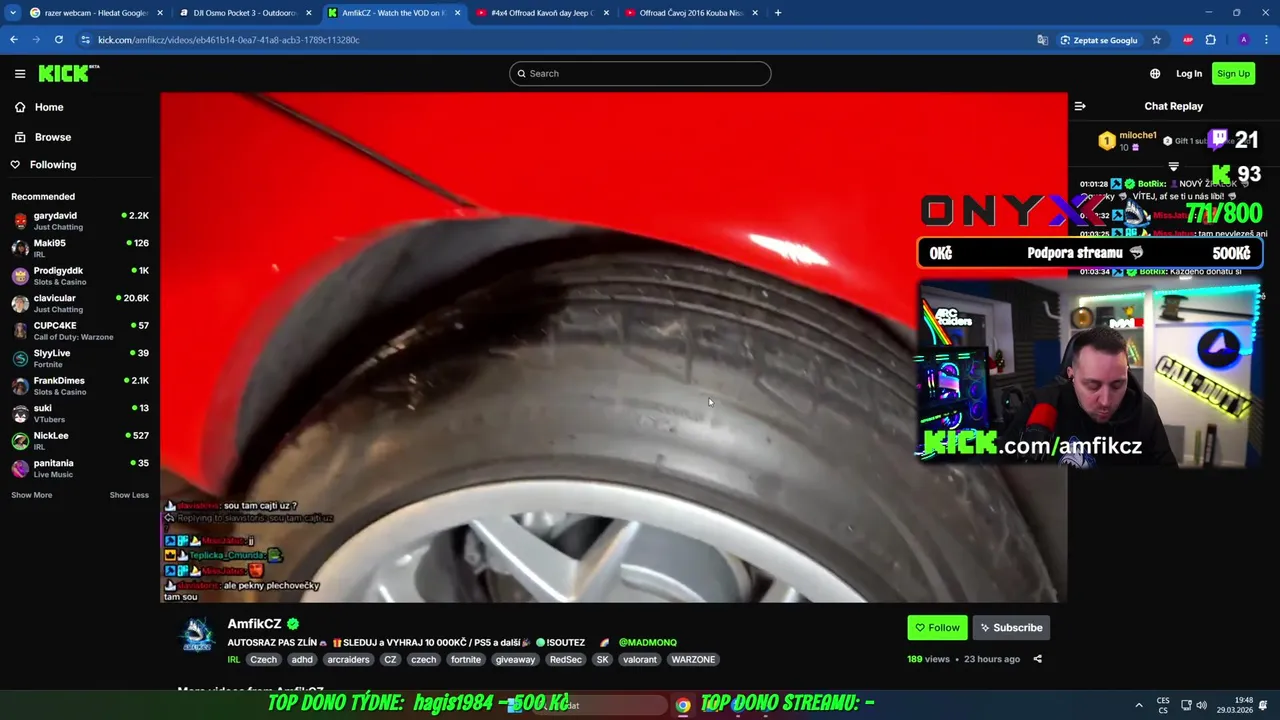Click the WARZONE tag
1280x720 pixels.
[x=693, y=660]
